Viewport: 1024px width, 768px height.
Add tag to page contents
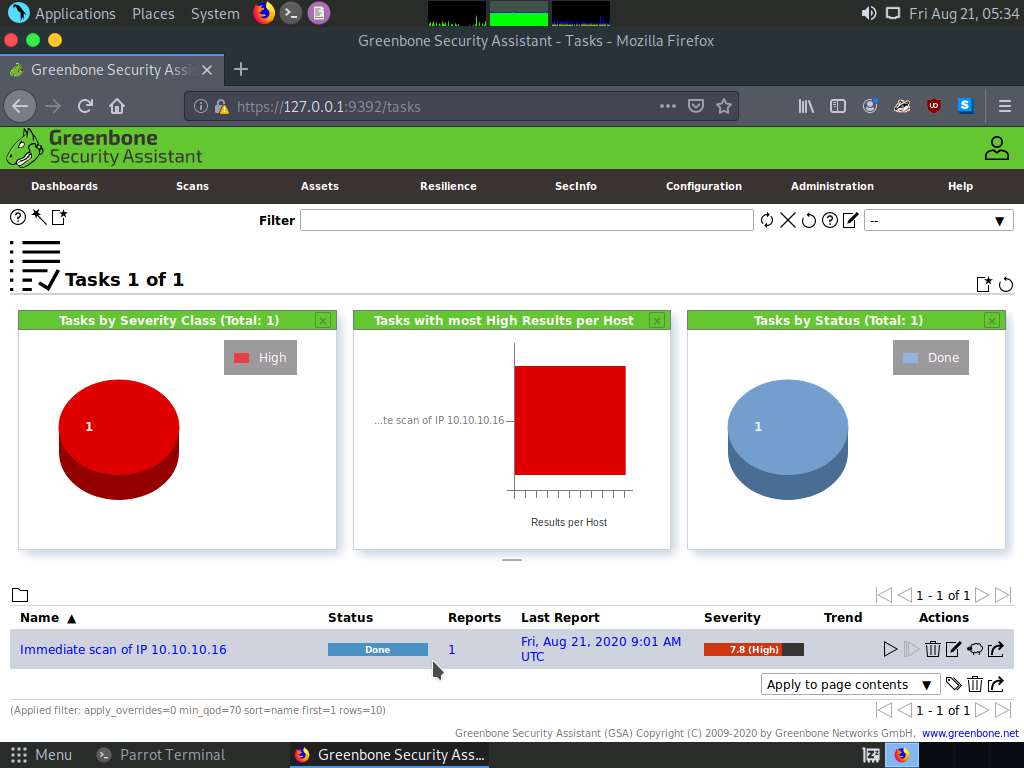953,684
